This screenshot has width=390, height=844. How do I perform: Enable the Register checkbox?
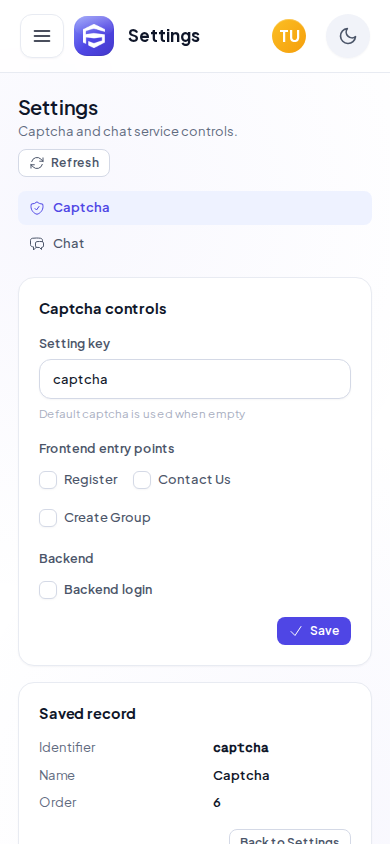pos(48,480)
